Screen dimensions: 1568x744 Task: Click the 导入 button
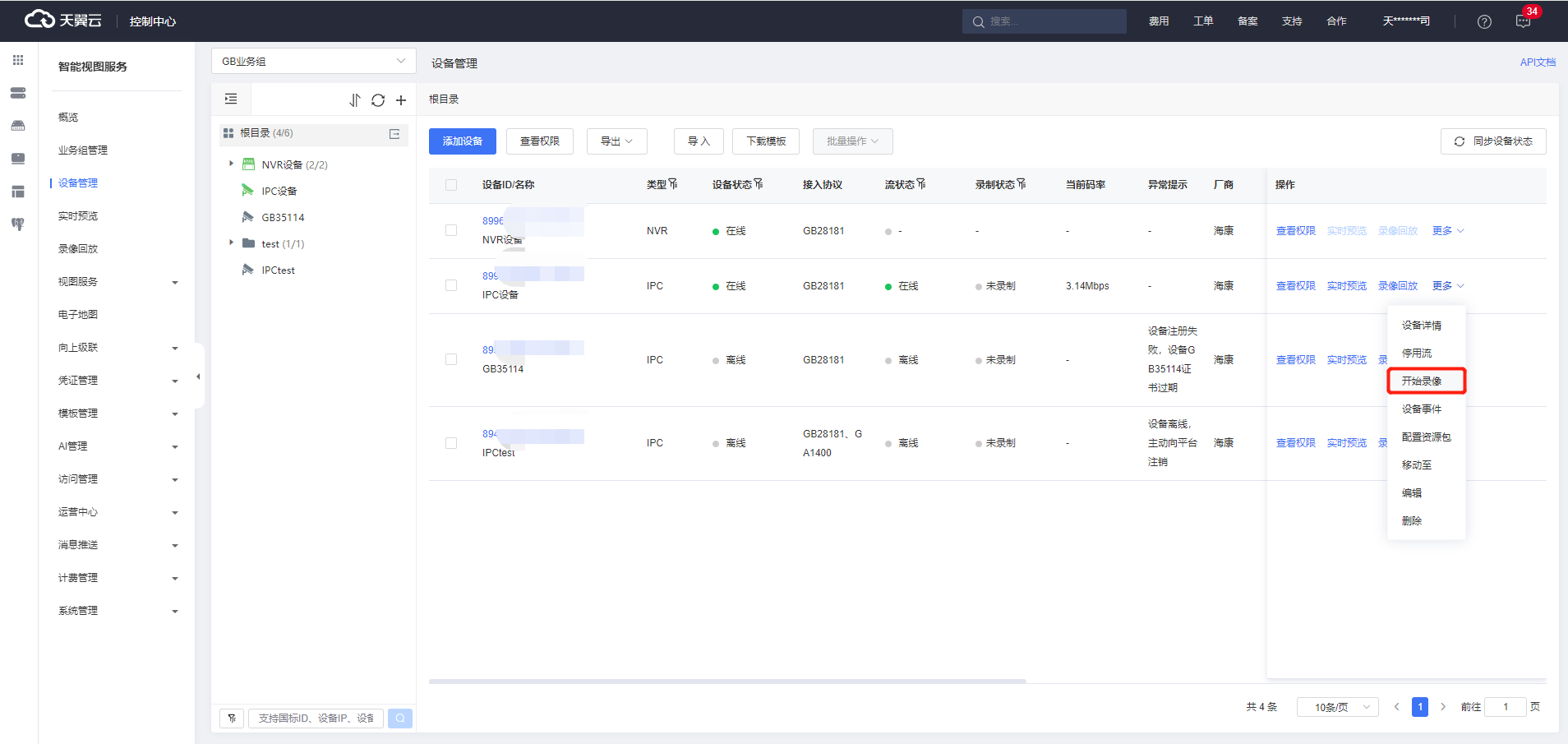tap(699, 141)
